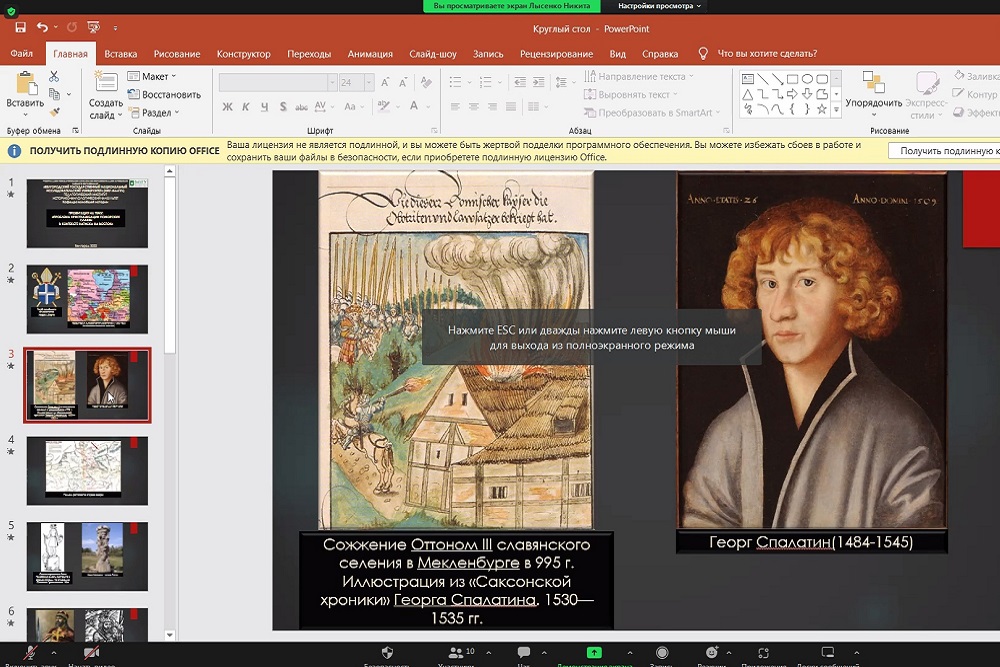
Task: Click Получить подлинную license button
Action: [945, 151]
